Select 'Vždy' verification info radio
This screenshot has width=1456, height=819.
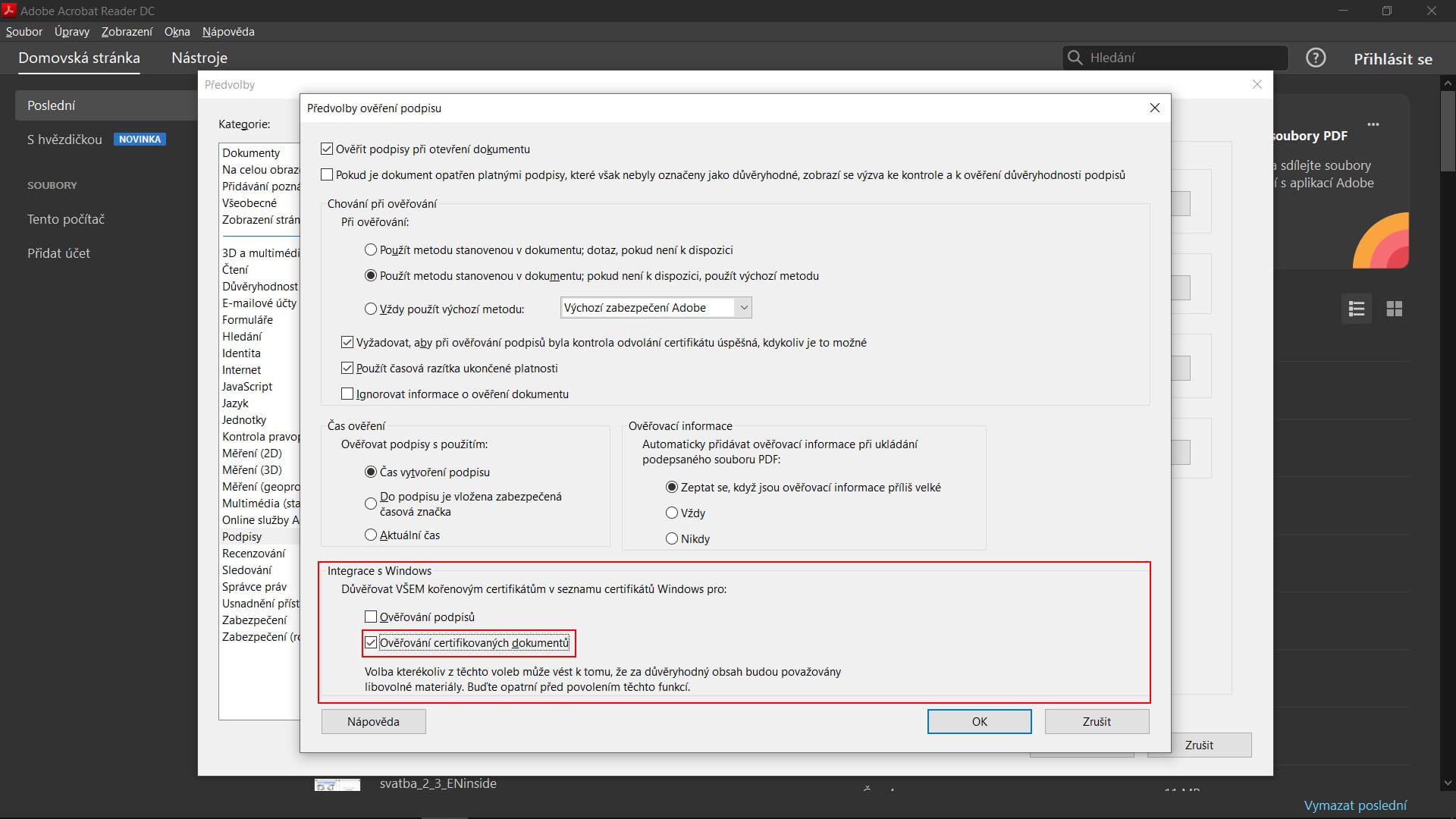[x=672, y=513]
